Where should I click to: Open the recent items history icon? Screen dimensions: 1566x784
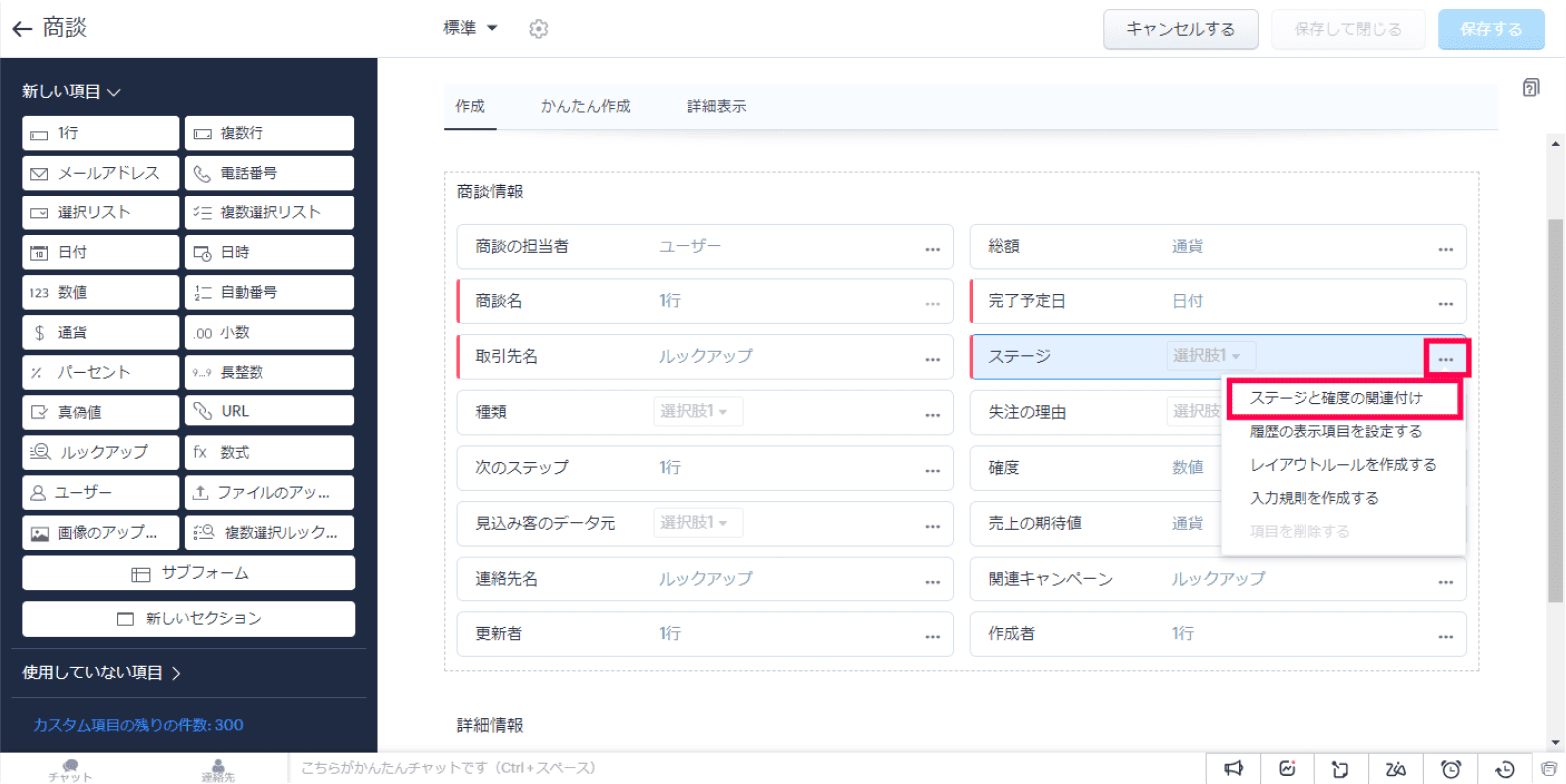pos(1504,768)
